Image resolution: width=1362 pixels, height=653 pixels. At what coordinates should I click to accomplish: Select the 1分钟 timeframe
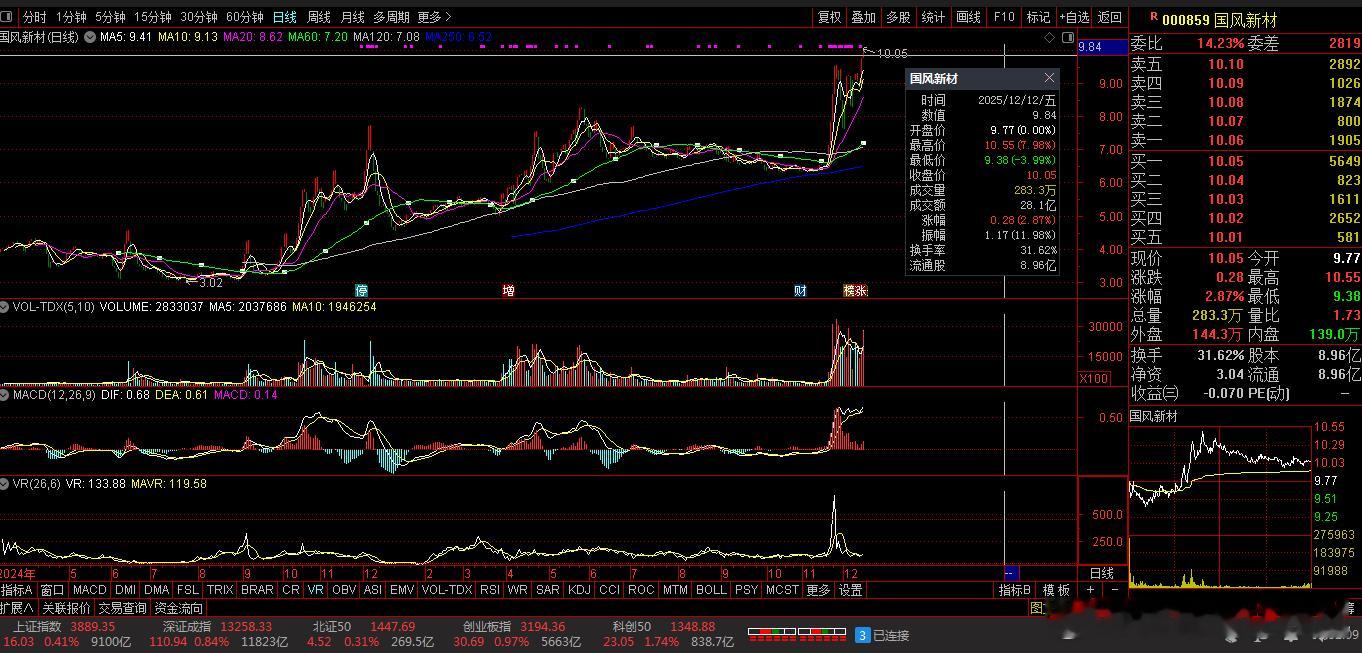click(71, 17)
